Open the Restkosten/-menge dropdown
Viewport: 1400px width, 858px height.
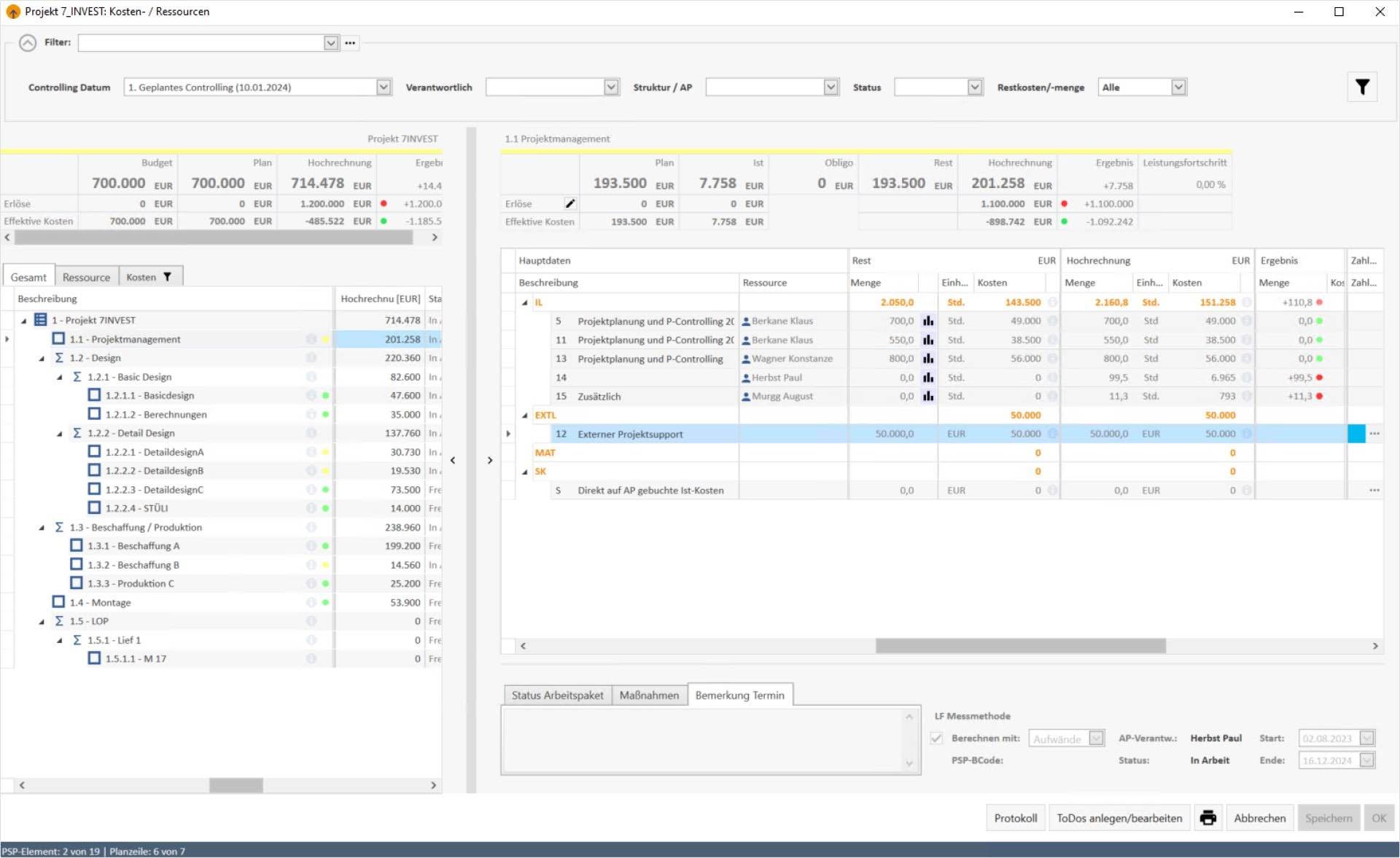(1178, 87)
